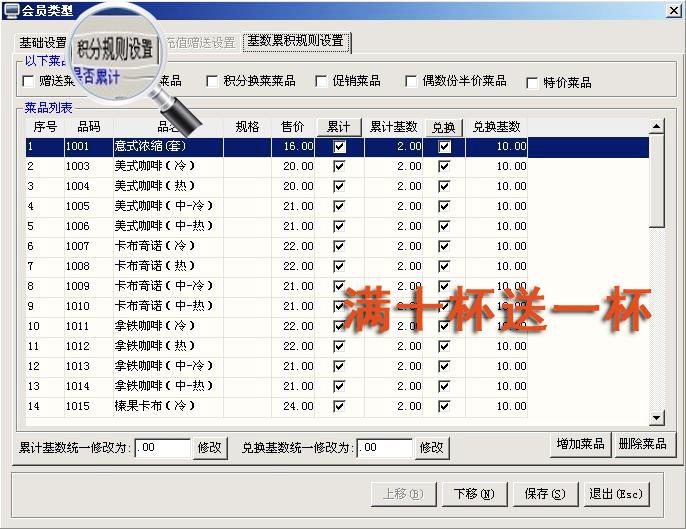The image size is (686, 529).
Task: Click the 序号 column header
Action: coord(45,127)
